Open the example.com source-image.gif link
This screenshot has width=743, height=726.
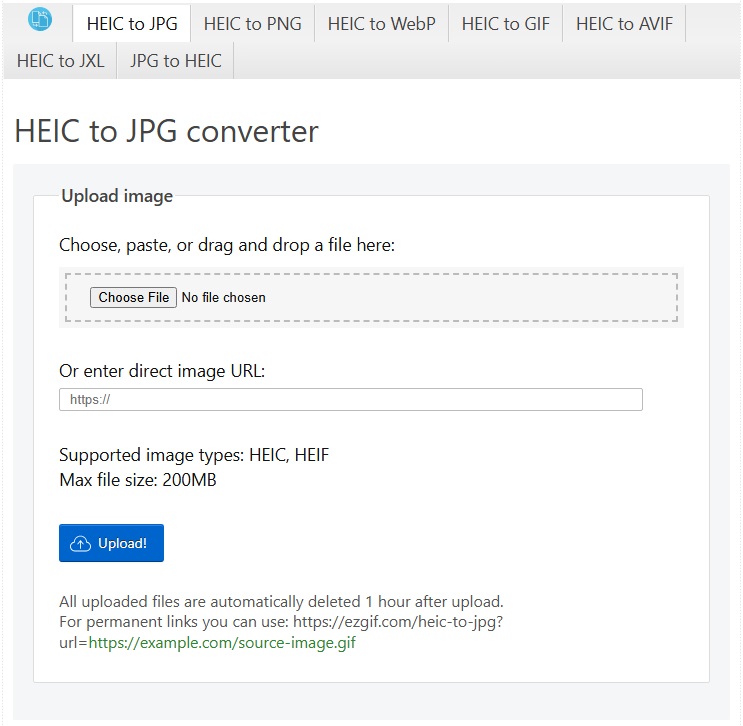click(222, 643)
